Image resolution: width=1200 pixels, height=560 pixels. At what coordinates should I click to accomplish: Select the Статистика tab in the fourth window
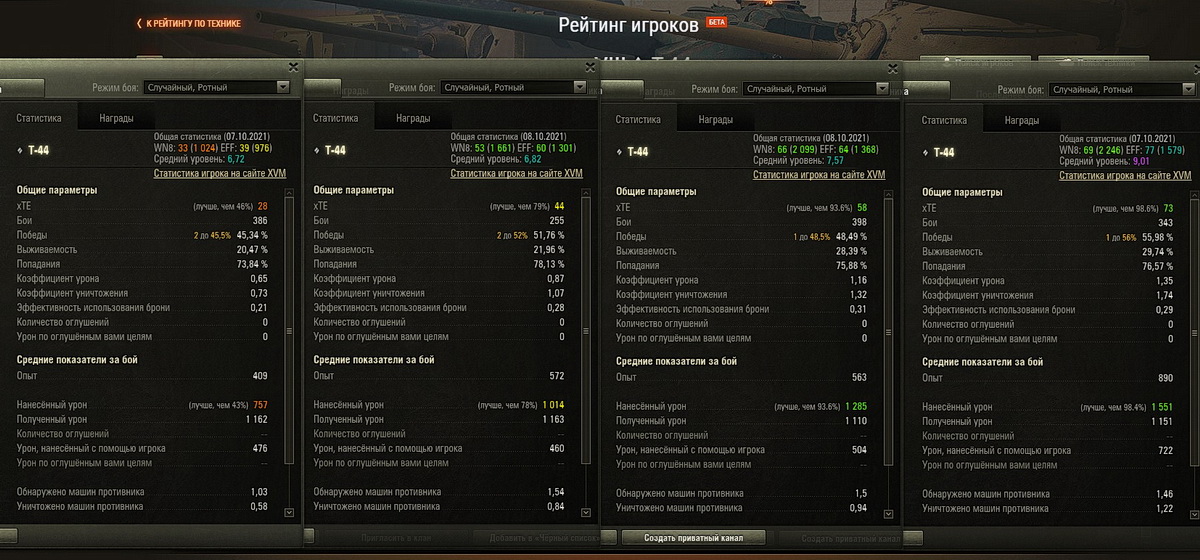tap(943, 120)
